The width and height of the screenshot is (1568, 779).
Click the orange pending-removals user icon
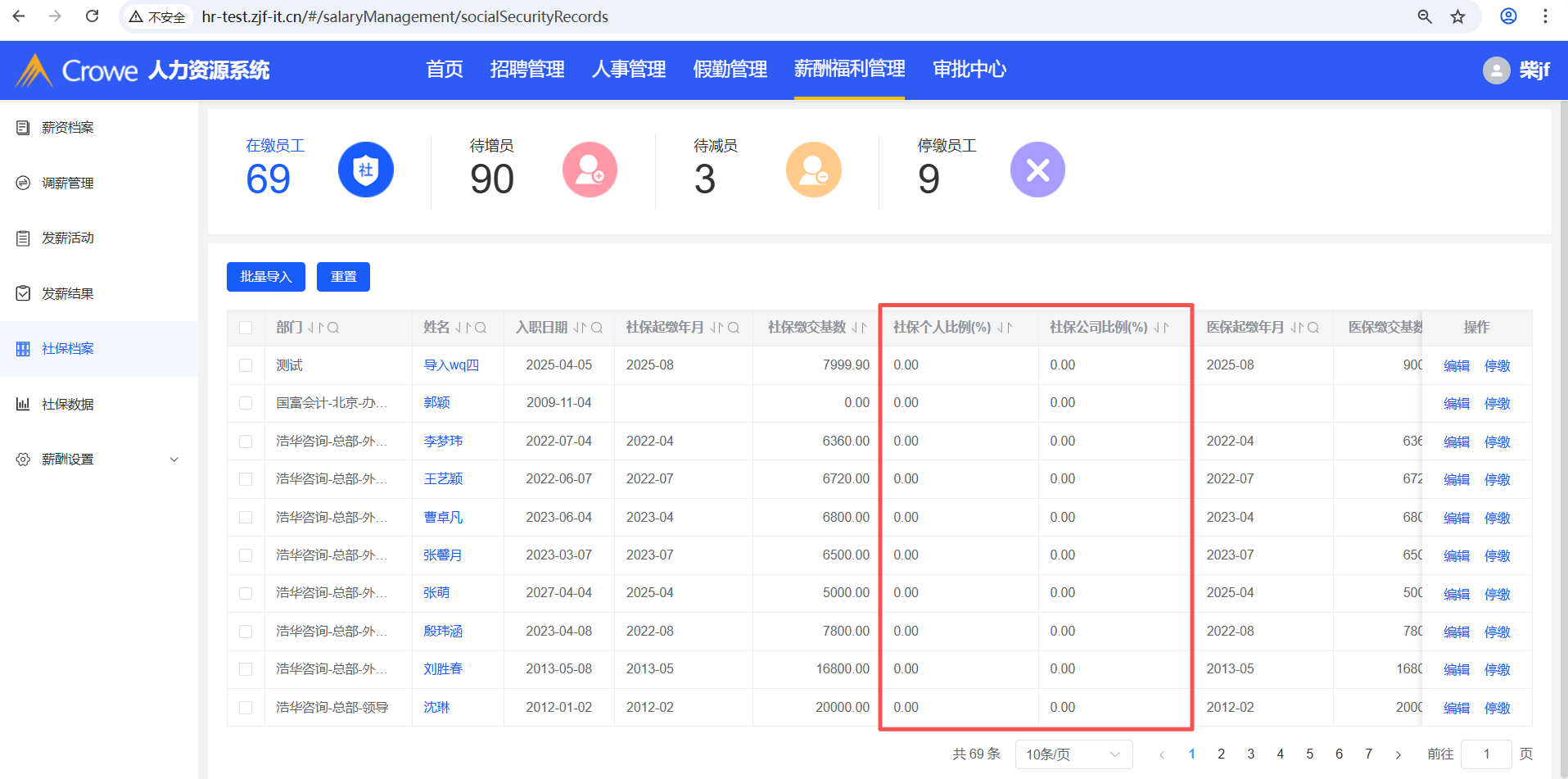click(x=813, y=170)
